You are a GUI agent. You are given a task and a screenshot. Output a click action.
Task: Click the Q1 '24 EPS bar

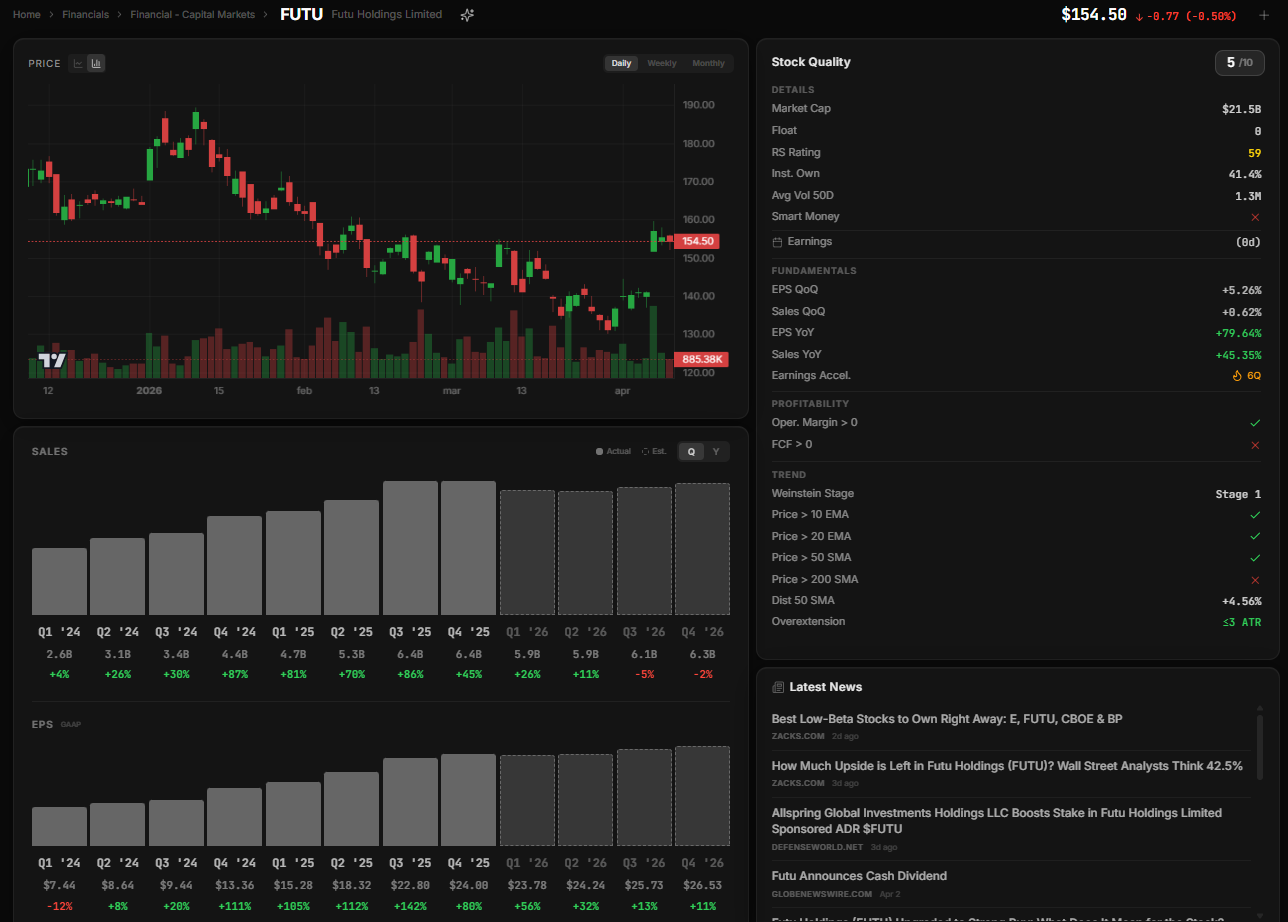pyautogui.click(x=59, y=826)
